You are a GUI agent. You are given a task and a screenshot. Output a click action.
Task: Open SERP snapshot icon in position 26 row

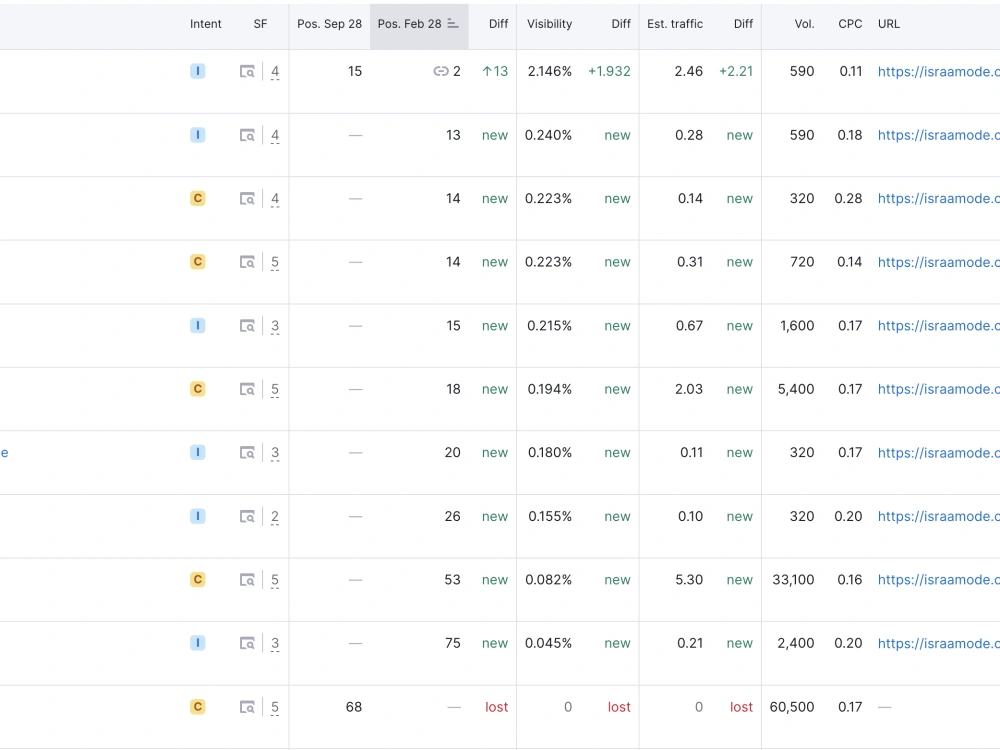(247, 517)
